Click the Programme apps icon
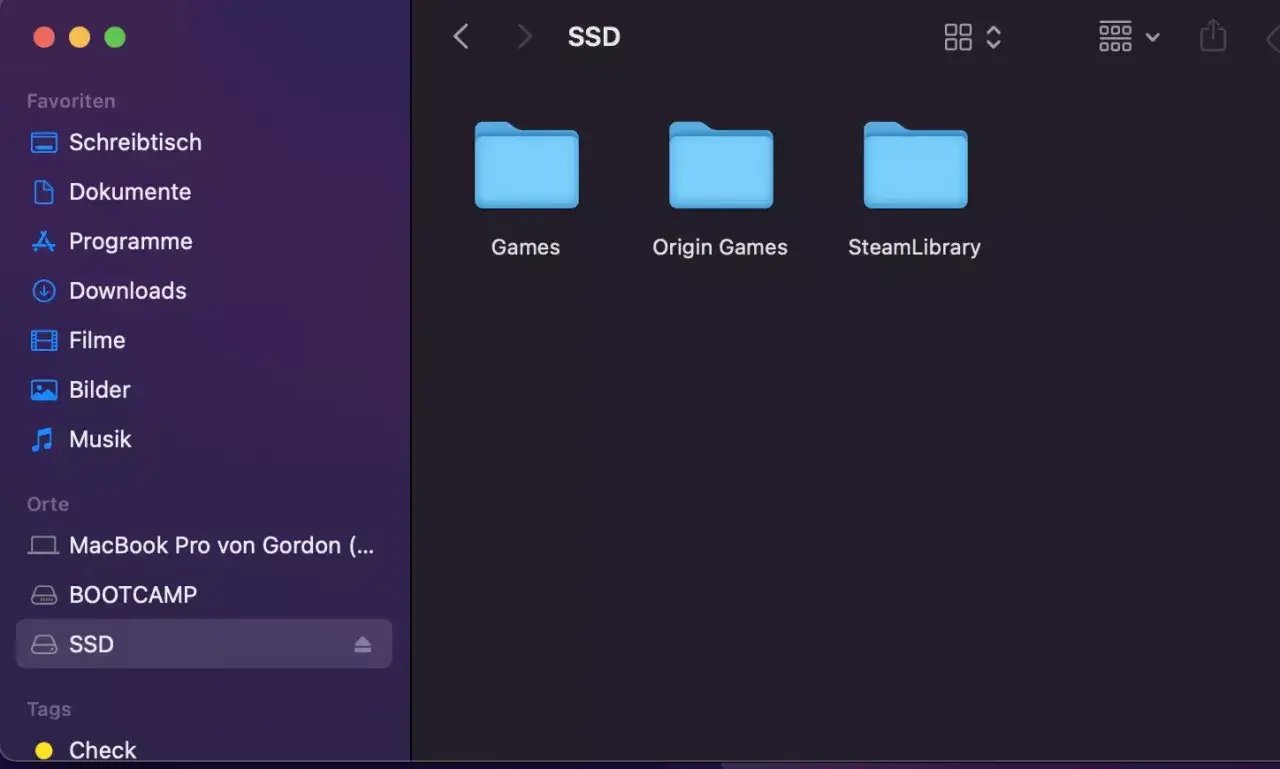The width and height of the screenshot is (1280, 769). pos(44,241)
